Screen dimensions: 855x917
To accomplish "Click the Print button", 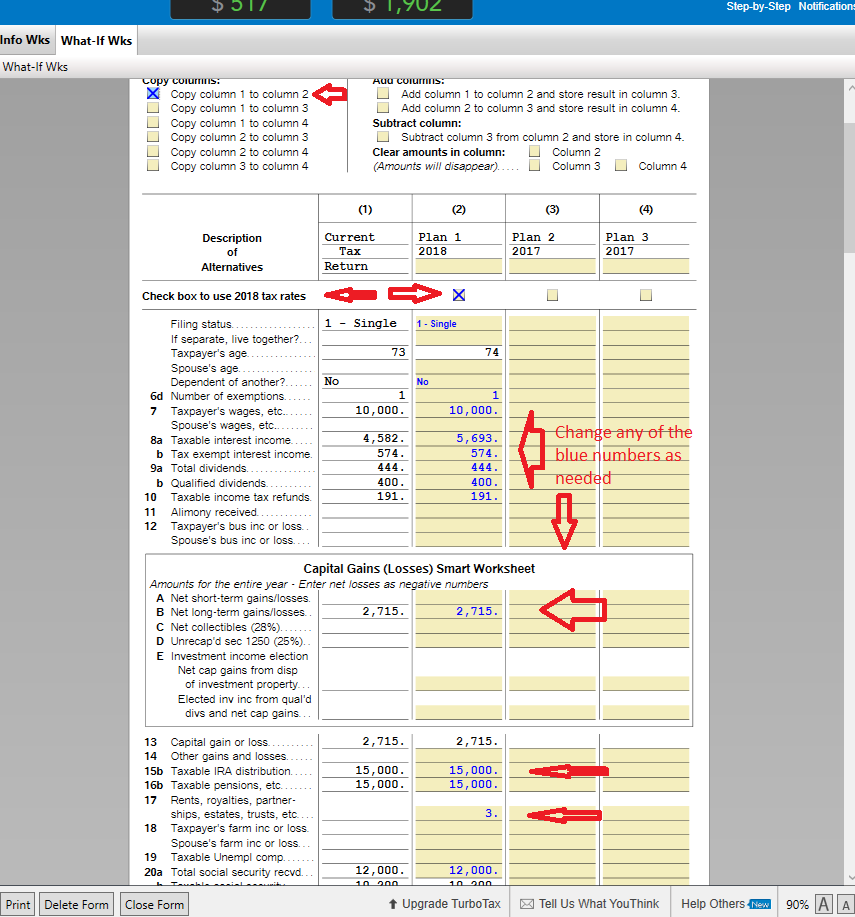I will [x=18, y=905].
